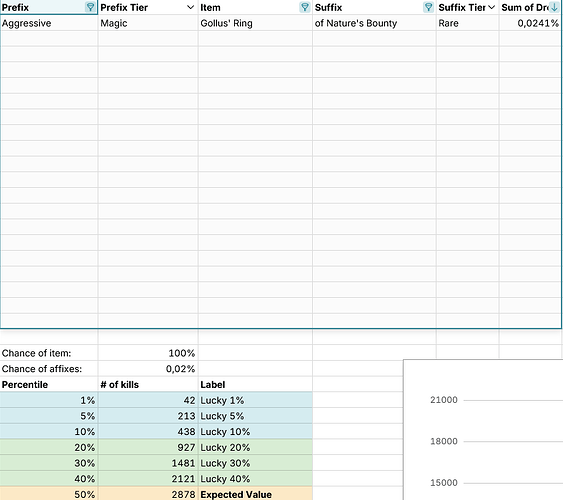Viewport: 563px width, 500px height.
Task: Click the Expected Value label cell
Action: pyautogui.click(x=255, y=494)
